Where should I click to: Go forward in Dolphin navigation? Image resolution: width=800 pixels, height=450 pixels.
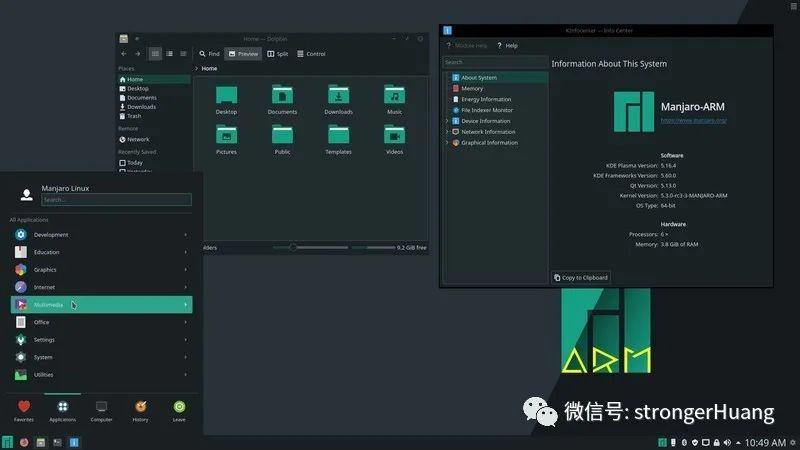(137, 54)
